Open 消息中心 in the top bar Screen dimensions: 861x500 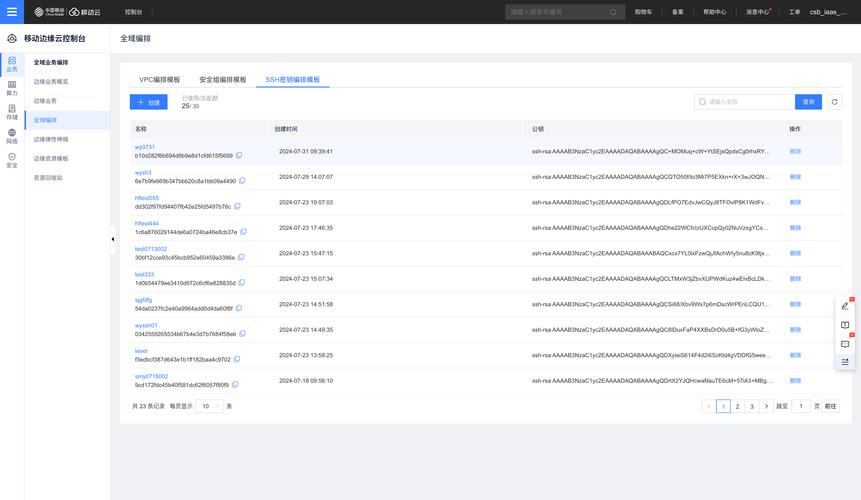[757, 12]
